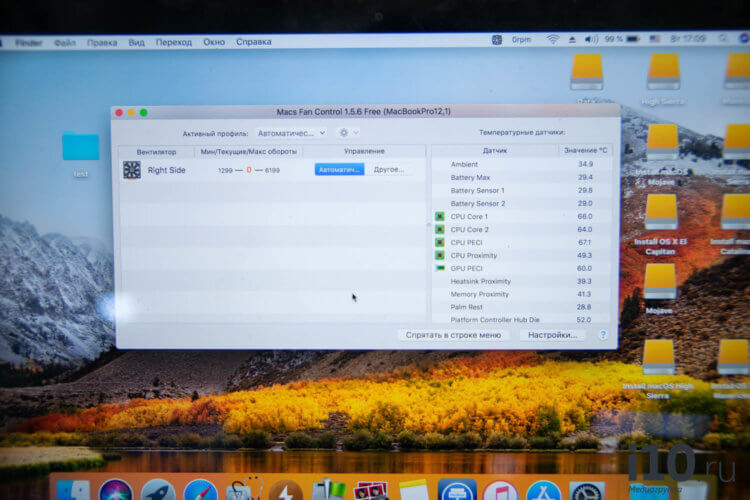Click the CPU PECI chip icon
The width and height of the screenshot is (750, 500).
440,242
